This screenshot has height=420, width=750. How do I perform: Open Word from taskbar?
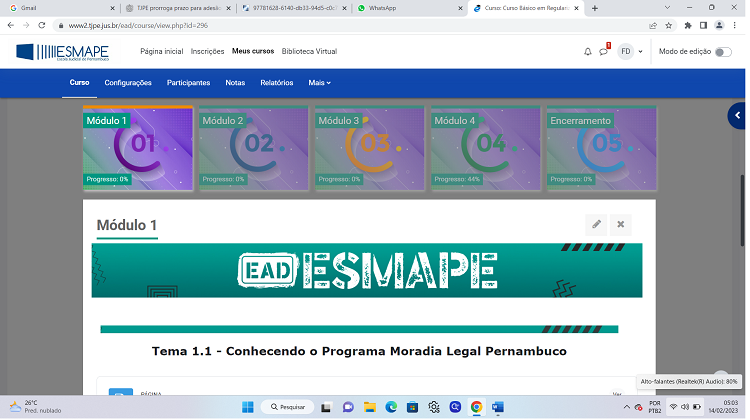point(500,409)
